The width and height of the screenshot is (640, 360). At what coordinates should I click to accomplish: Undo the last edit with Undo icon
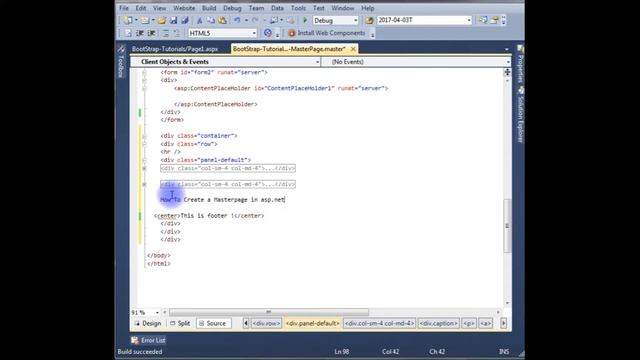tap(237, 20)
